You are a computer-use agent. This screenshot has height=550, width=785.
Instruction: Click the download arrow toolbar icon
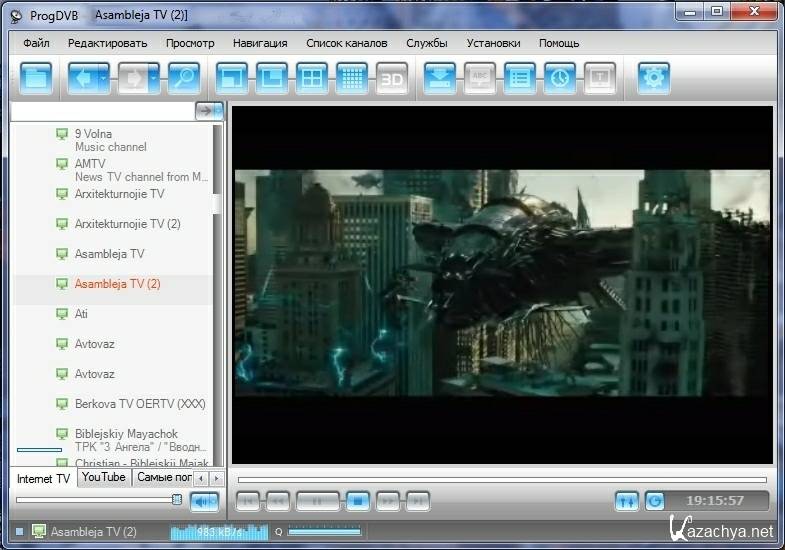(440, 78)
